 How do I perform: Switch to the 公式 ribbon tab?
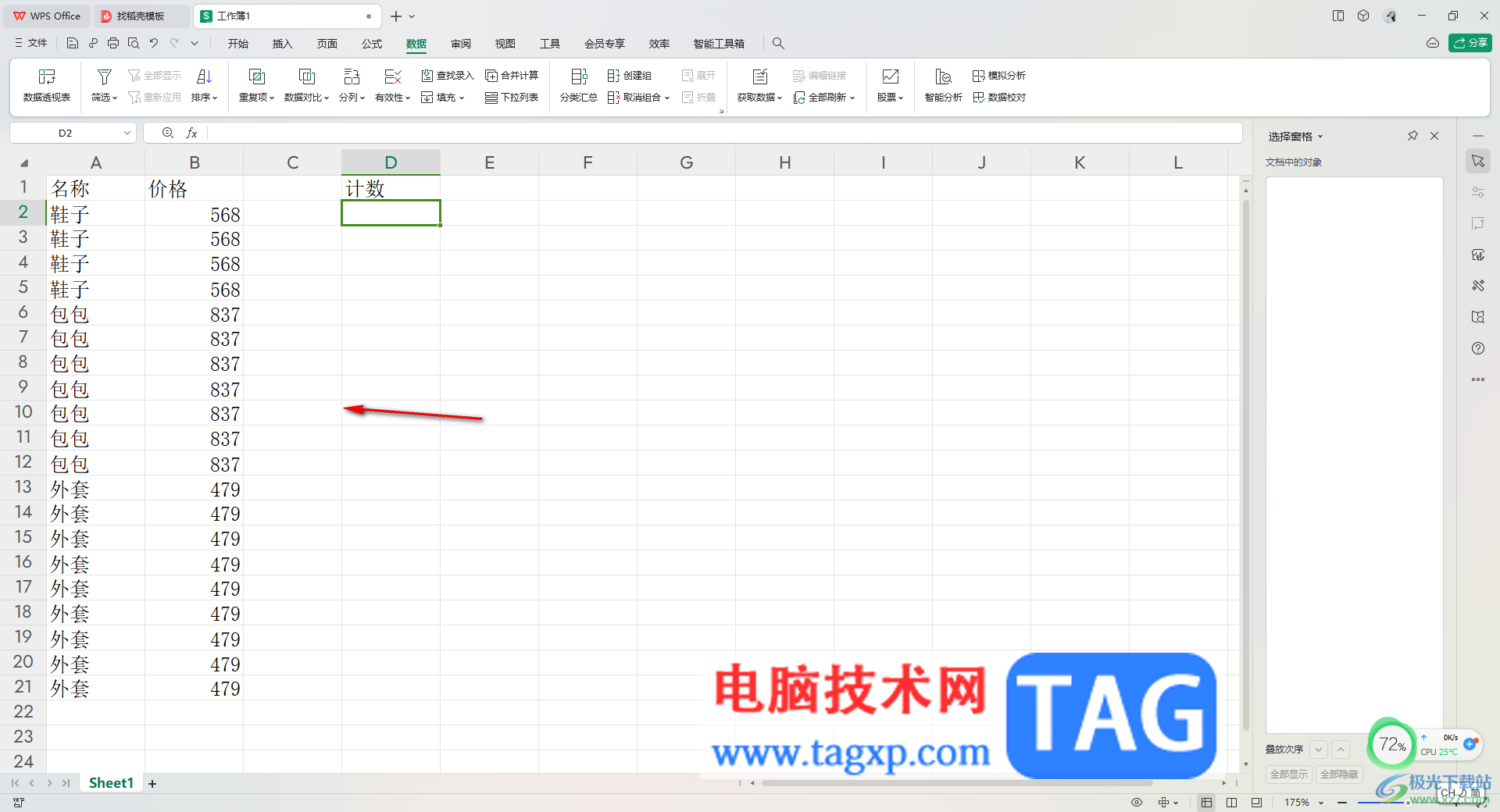(x=372, y=44)
